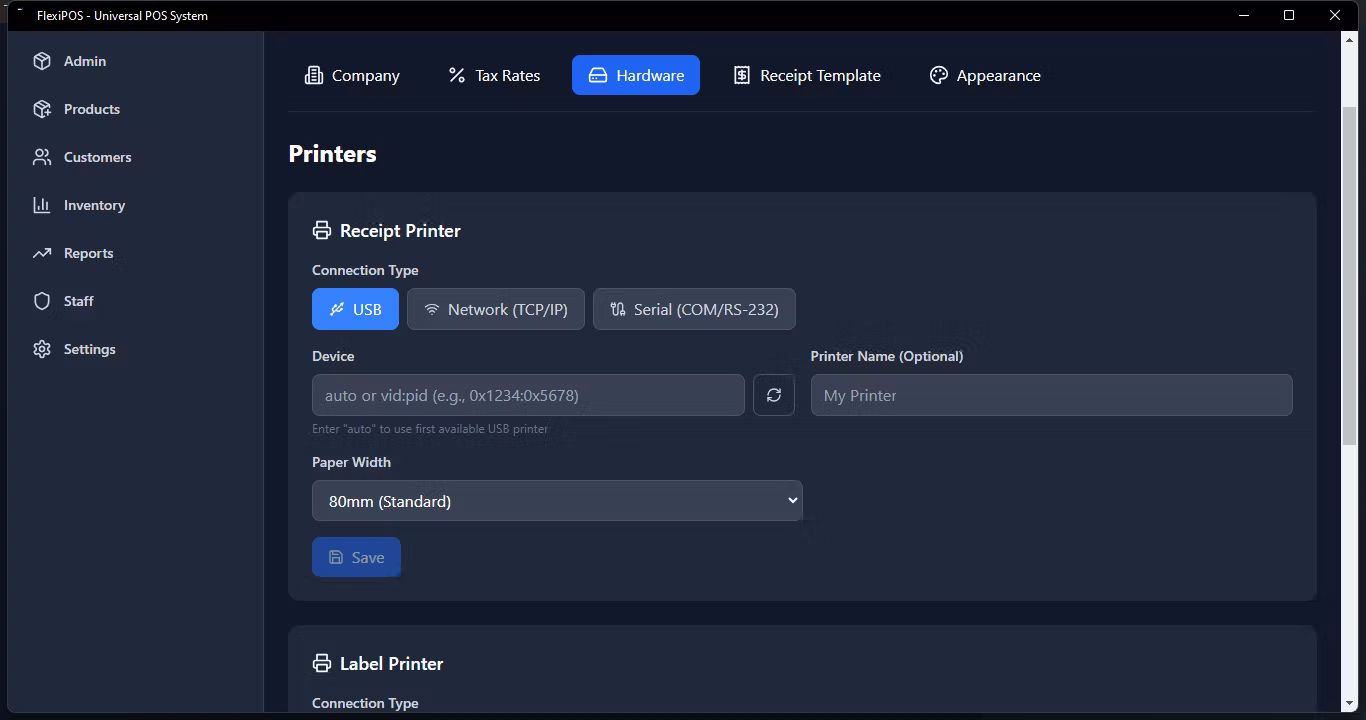The image size is (1366, 720).
Task: Click the Paper Width label
Action: tap(351, 462)
